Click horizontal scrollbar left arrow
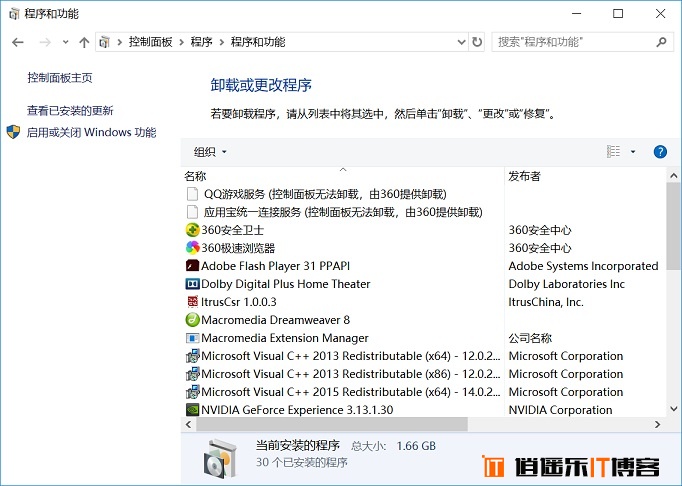Viewport: 682px width, 486px height. [x=188, y=424]
